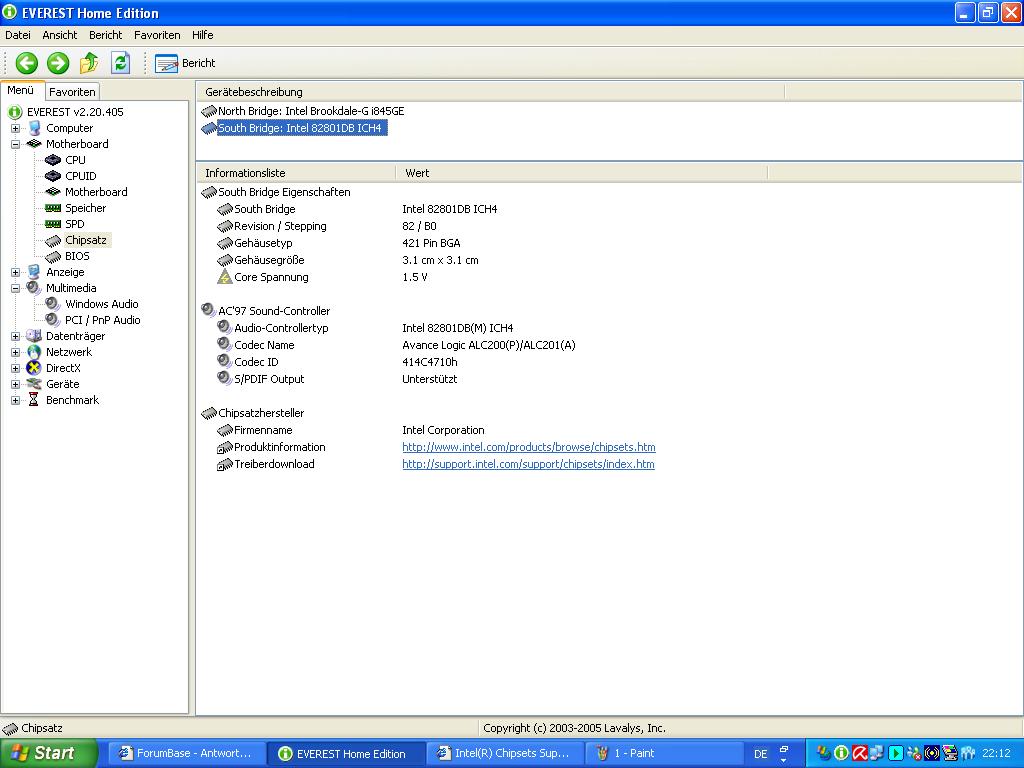The width and height of the screenshot is (1024, 768).
Task: Click the Computer icon in tree
Action: coord(34,128)
